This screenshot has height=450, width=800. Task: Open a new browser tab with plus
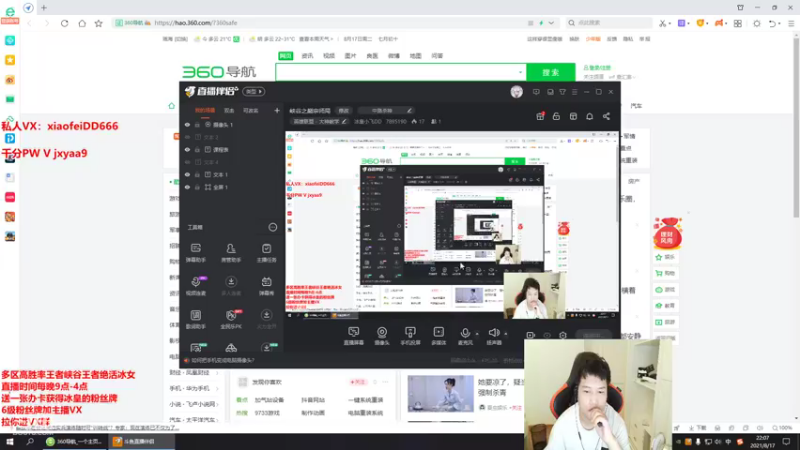tap(44, 8)
